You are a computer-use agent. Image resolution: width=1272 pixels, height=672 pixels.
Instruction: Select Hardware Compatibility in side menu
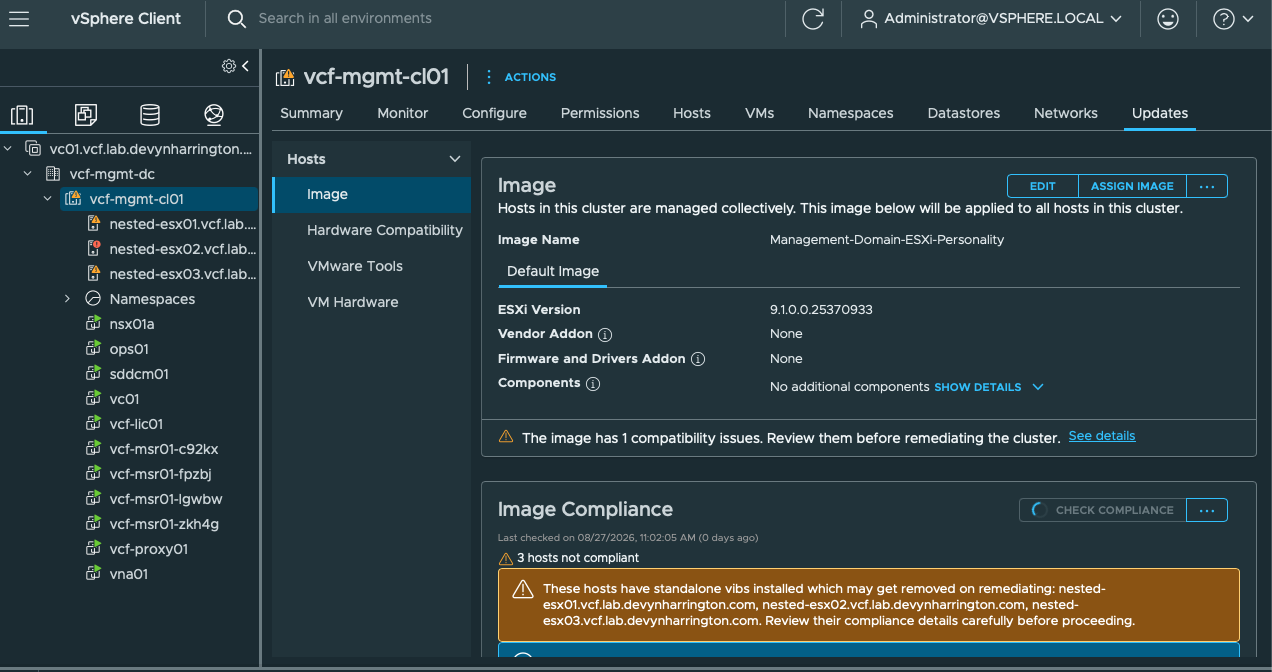click(385, 230)
